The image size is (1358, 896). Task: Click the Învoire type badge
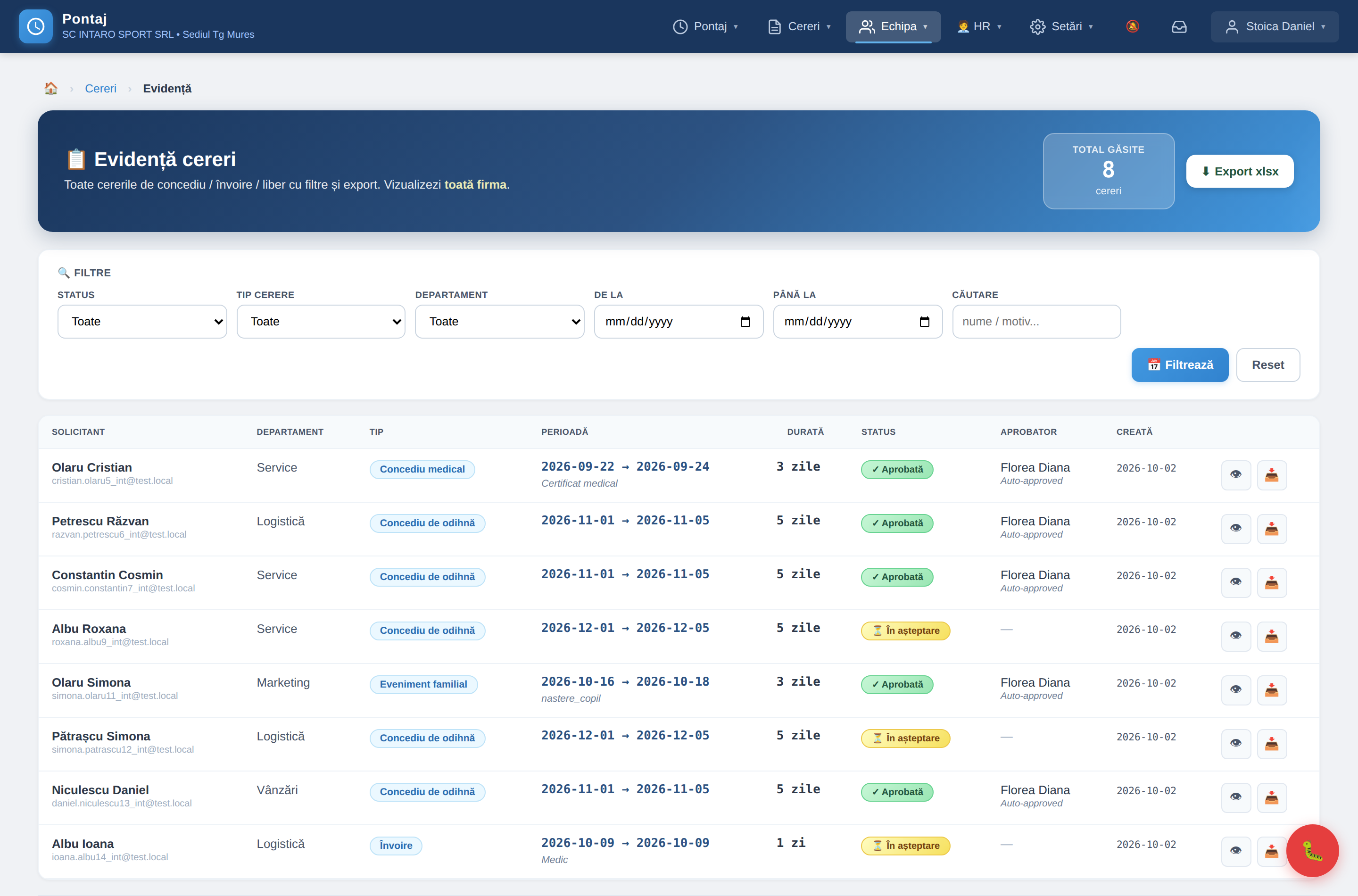click(396, 846)
